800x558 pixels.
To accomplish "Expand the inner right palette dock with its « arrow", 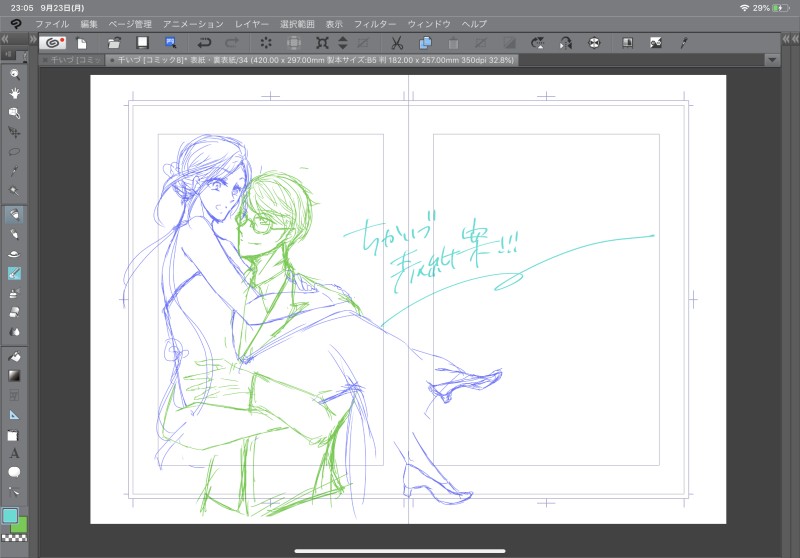I will (x=786, y=39).
